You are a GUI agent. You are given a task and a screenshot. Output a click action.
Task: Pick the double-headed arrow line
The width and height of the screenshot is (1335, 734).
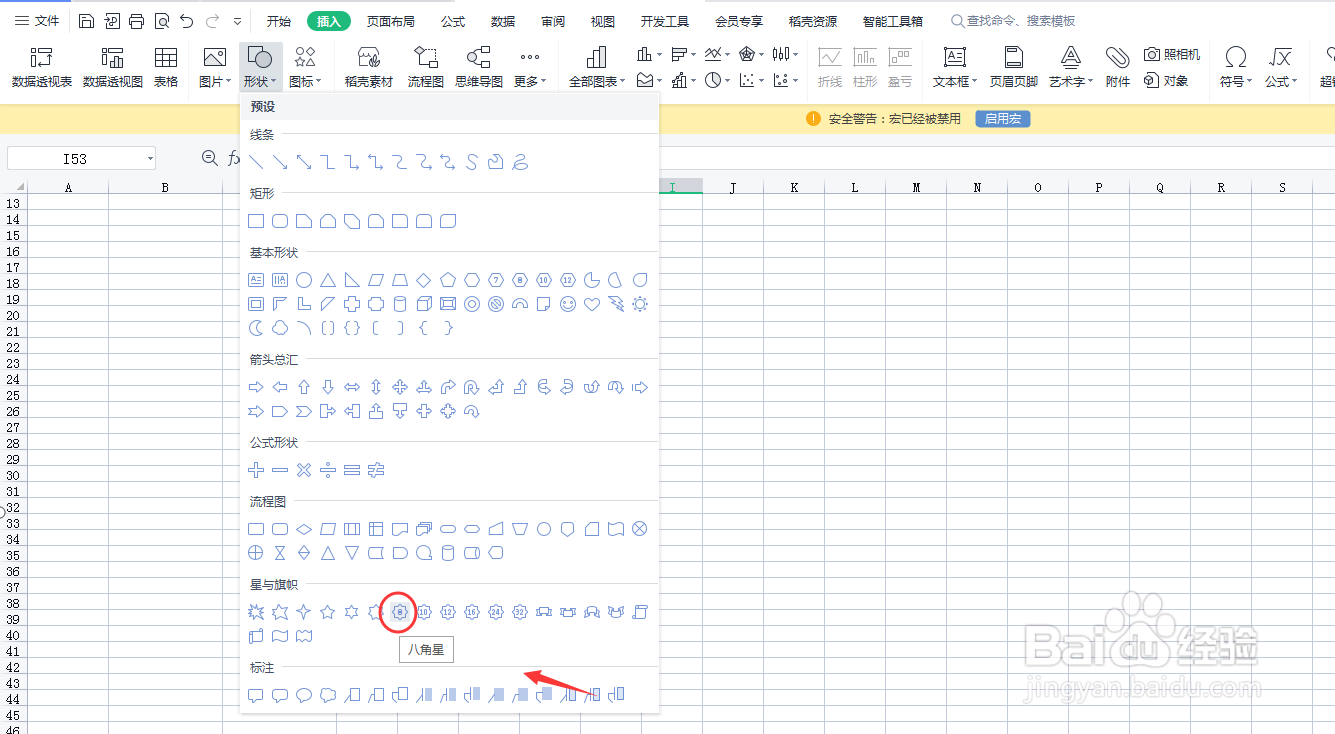304,162
